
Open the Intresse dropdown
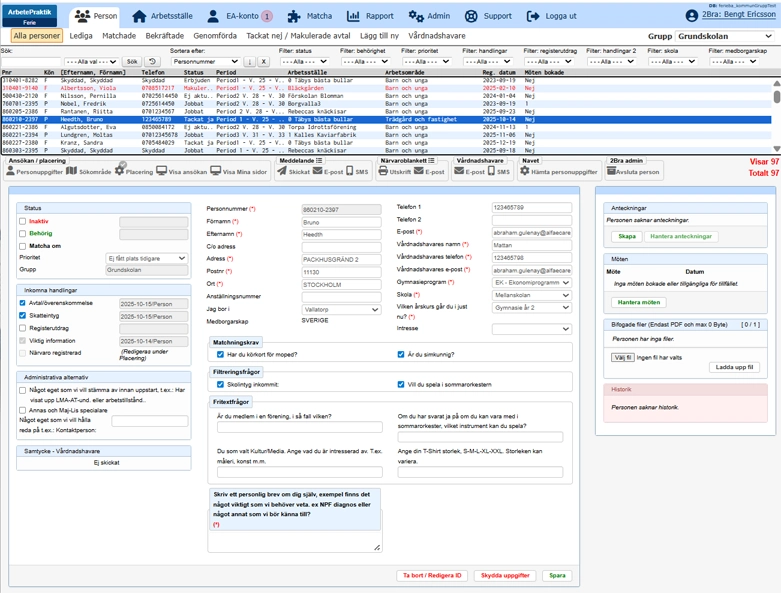coord(532,329)
